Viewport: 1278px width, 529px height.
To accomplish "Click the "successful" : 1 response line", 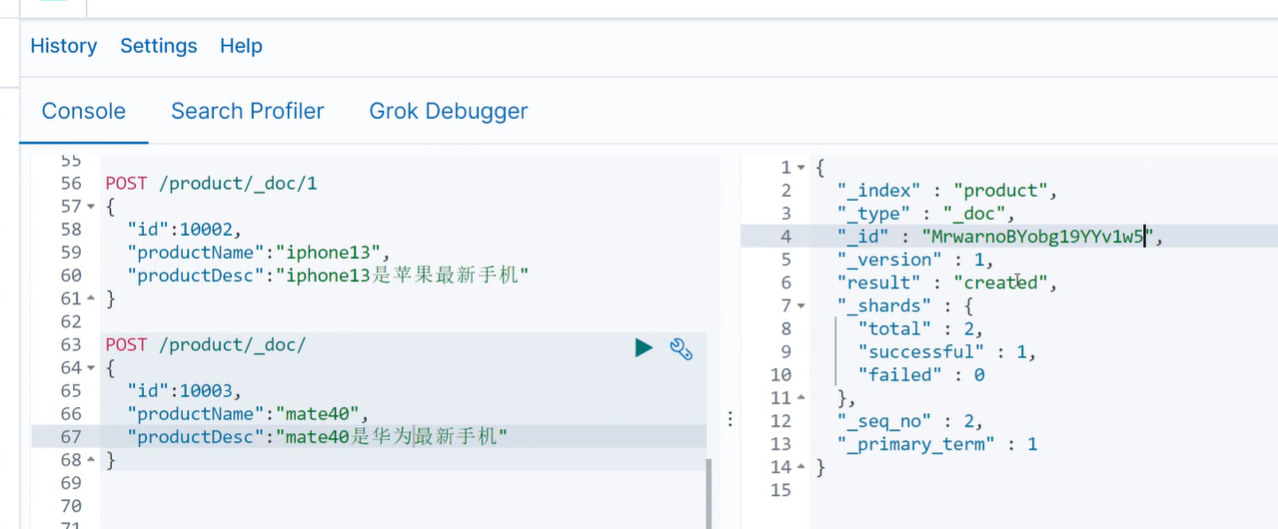I will (x=947, y=351).
